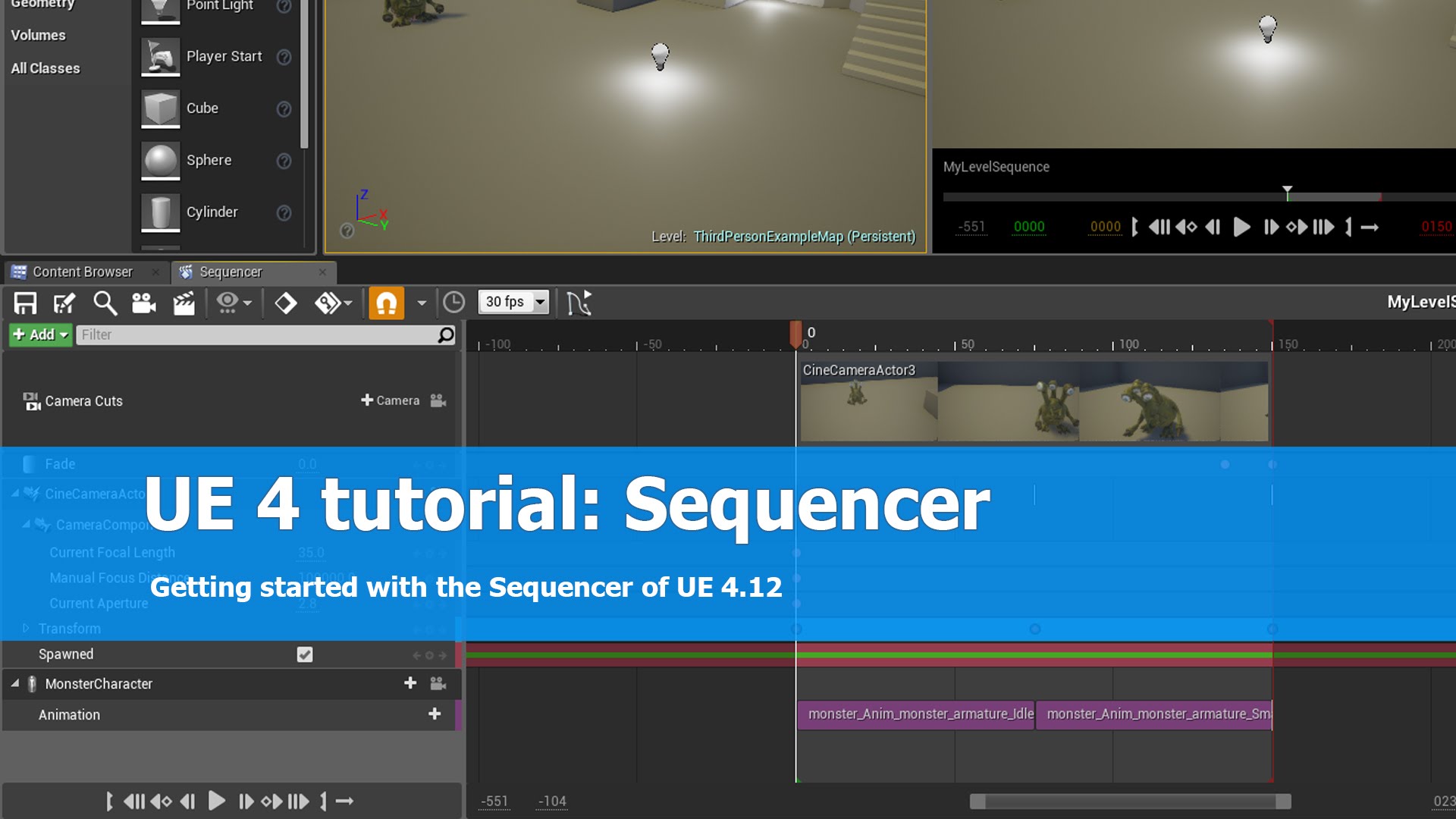Viewport: 1456px width, 819px height.
Task: Open general options dropdown arrow
Action: 247,303
